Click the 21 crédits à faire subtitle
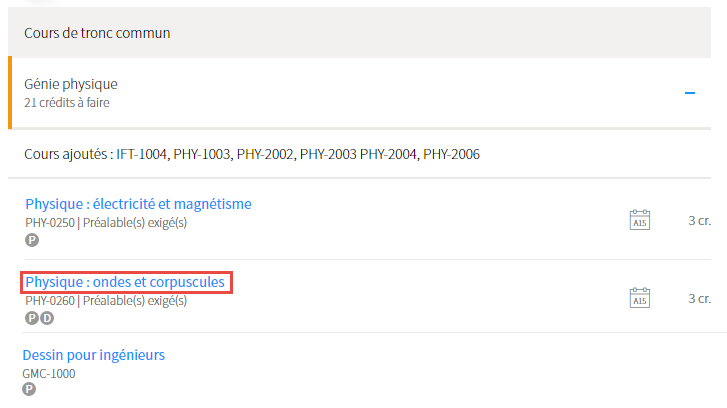Screen dimensions: 727x408 [67, 102]
